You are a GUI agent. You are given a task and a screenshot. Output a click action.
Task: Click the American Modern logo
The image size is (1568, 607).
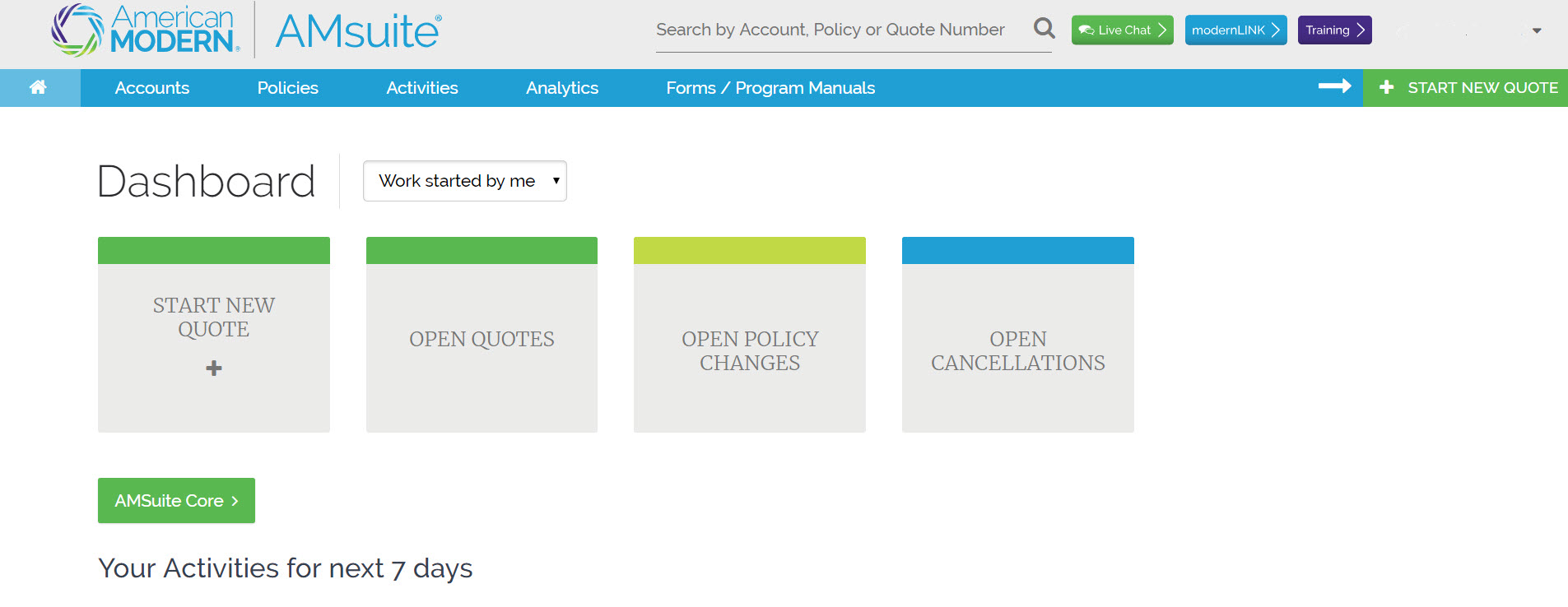146,30
